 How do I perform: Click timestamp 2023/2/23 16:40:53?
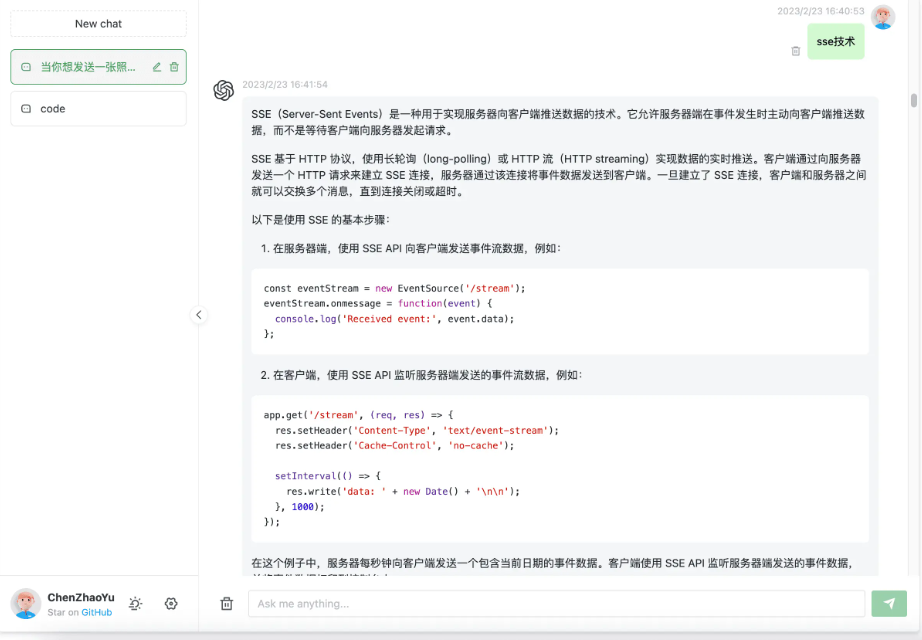pos(821,11)
